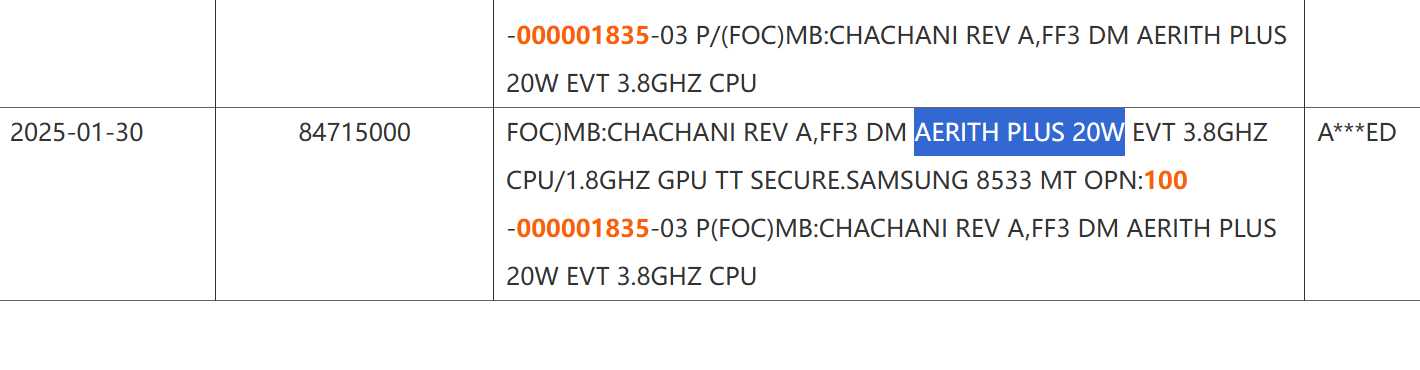
Task: Click the highlighted AERITH PLUS 20W text
Action: click(x=1019, y=132)
